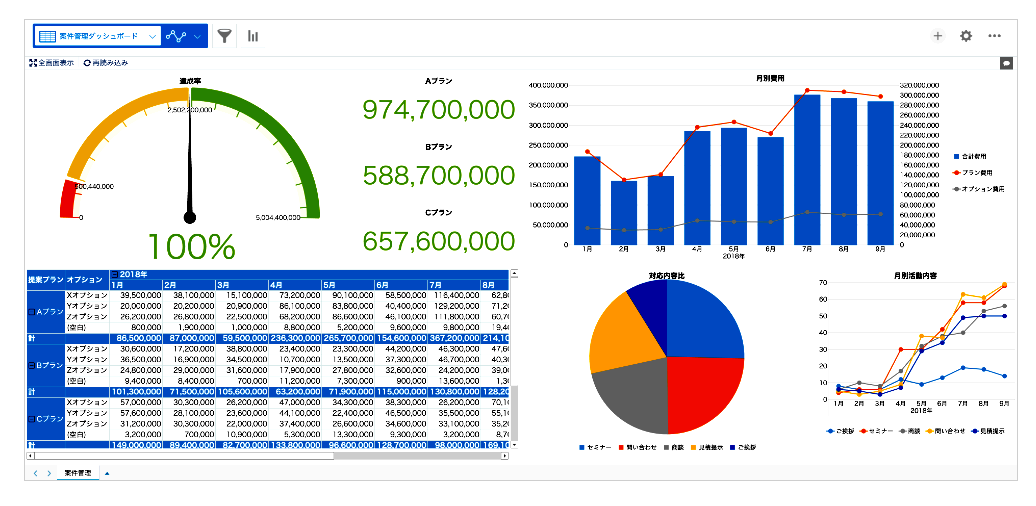This screenshot has width=1036, height=506.
Task: Toggle オプション費用 series in monthly cost legend
Action: pyautogui.click(x=980, y=188)
